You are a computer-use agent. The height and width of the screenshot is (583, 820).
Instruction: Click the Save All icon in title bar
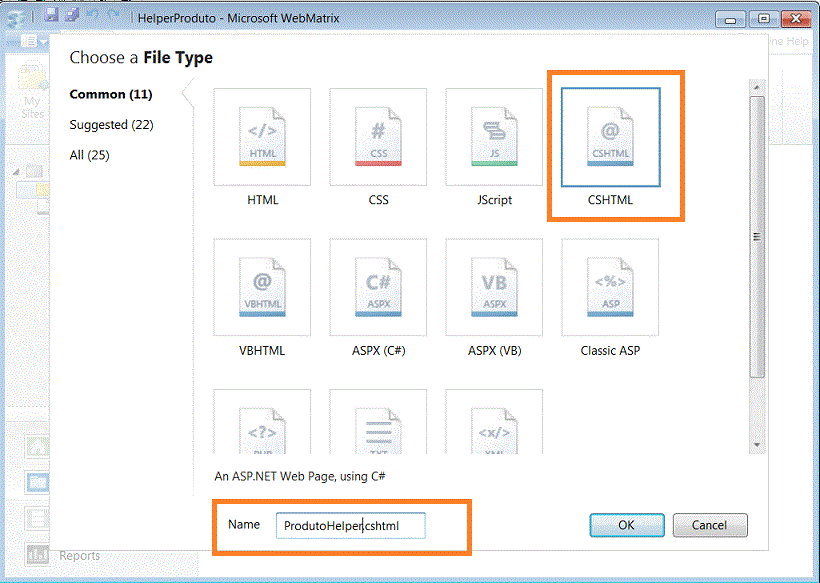(72, 14)
